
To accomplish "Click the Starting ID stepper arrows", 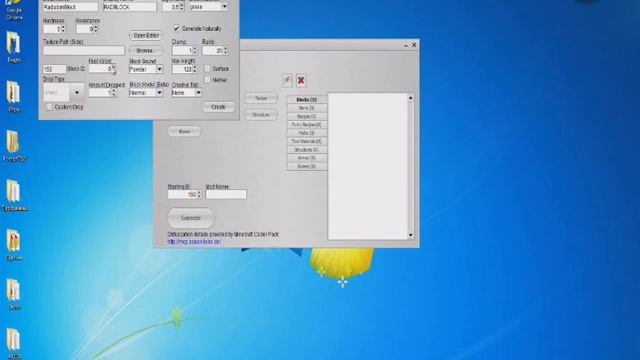I will 199,194.
